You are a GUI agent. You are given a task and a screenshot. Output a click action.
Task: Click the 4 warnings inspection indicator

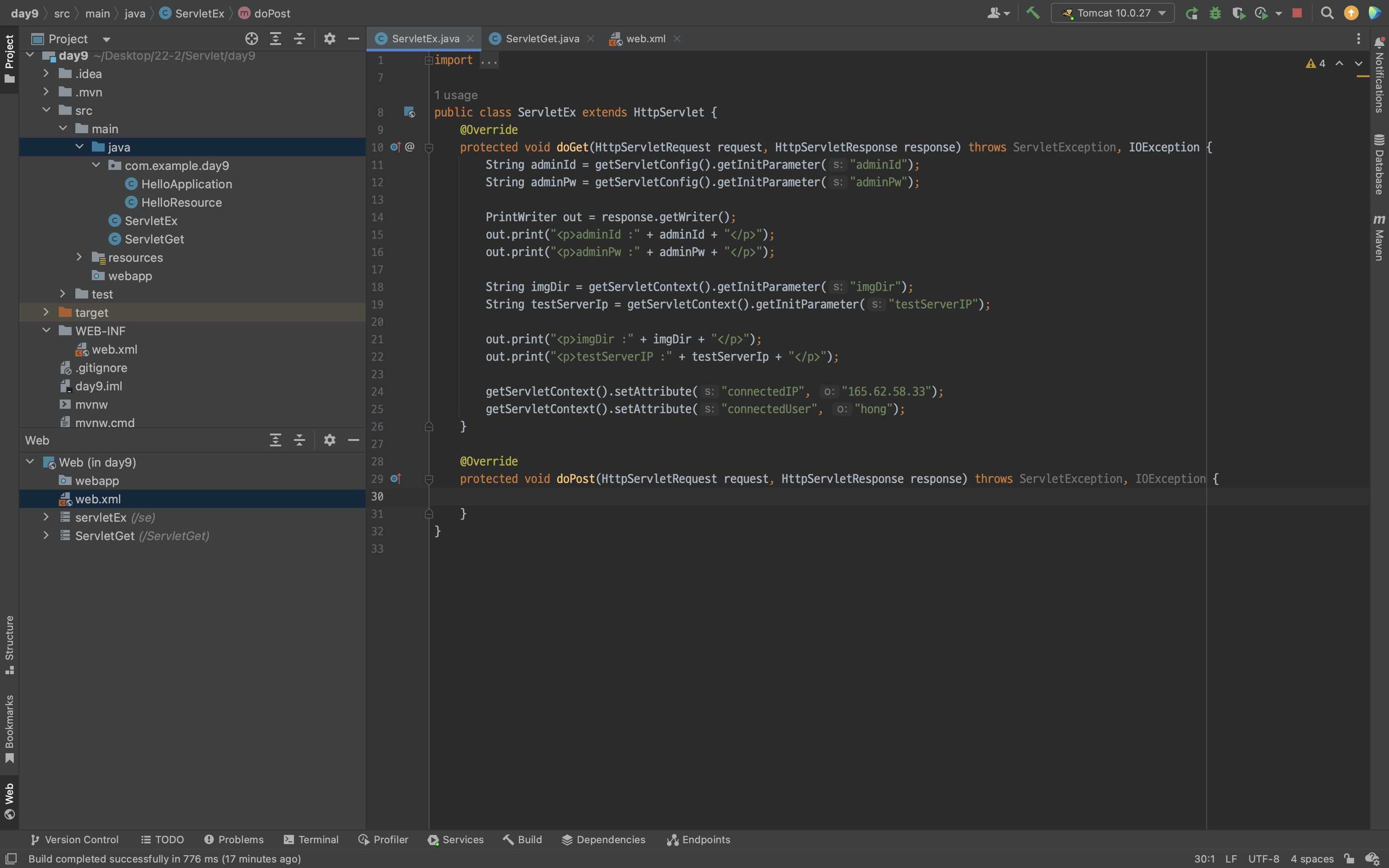click(x=1316, y=63)
